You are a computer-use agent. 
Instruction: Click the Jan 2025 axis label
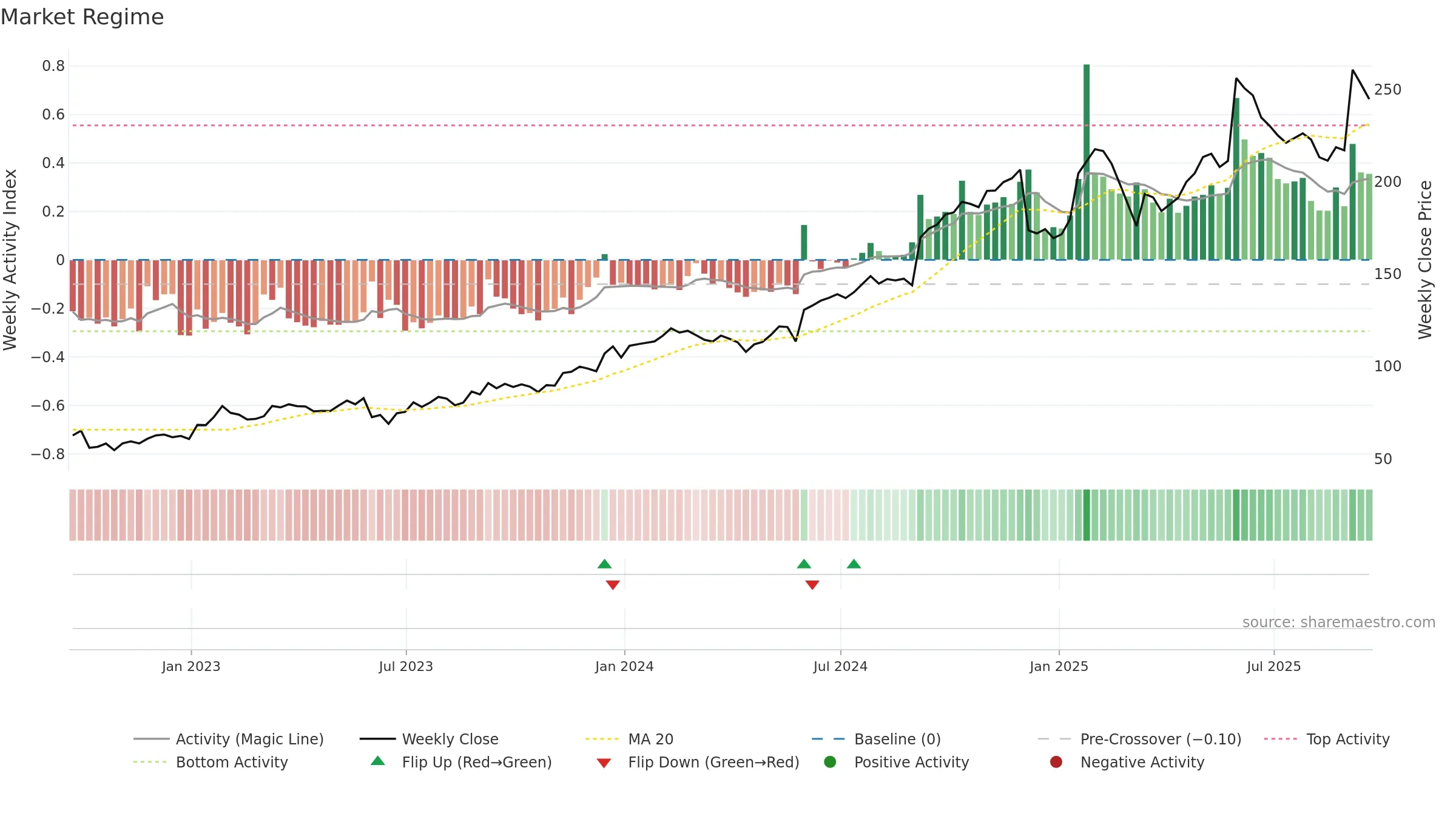point(1059,666)
